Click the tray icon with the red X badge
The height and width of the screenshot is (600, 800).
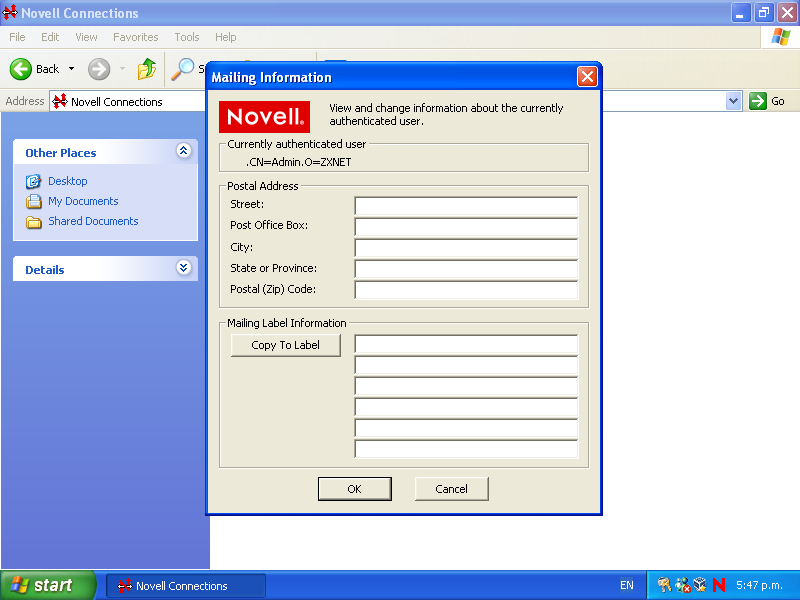(683, 585)
